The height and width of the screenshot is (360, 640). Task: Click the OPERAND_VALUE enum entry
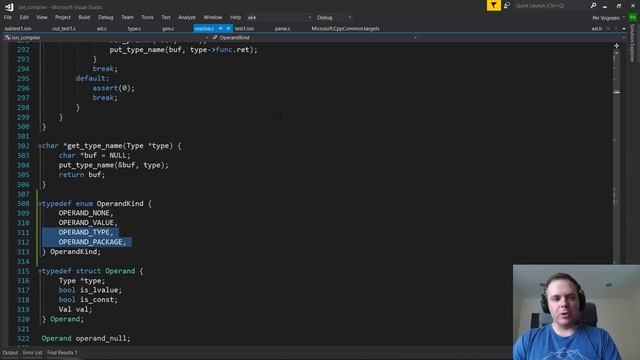point(88,223)
